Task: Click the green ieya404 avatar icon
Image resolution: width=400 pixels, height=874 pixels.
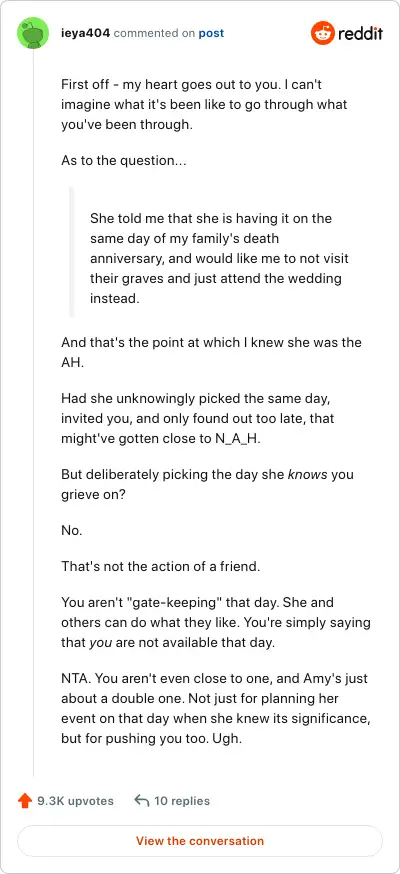Action: tap(33, 33)
